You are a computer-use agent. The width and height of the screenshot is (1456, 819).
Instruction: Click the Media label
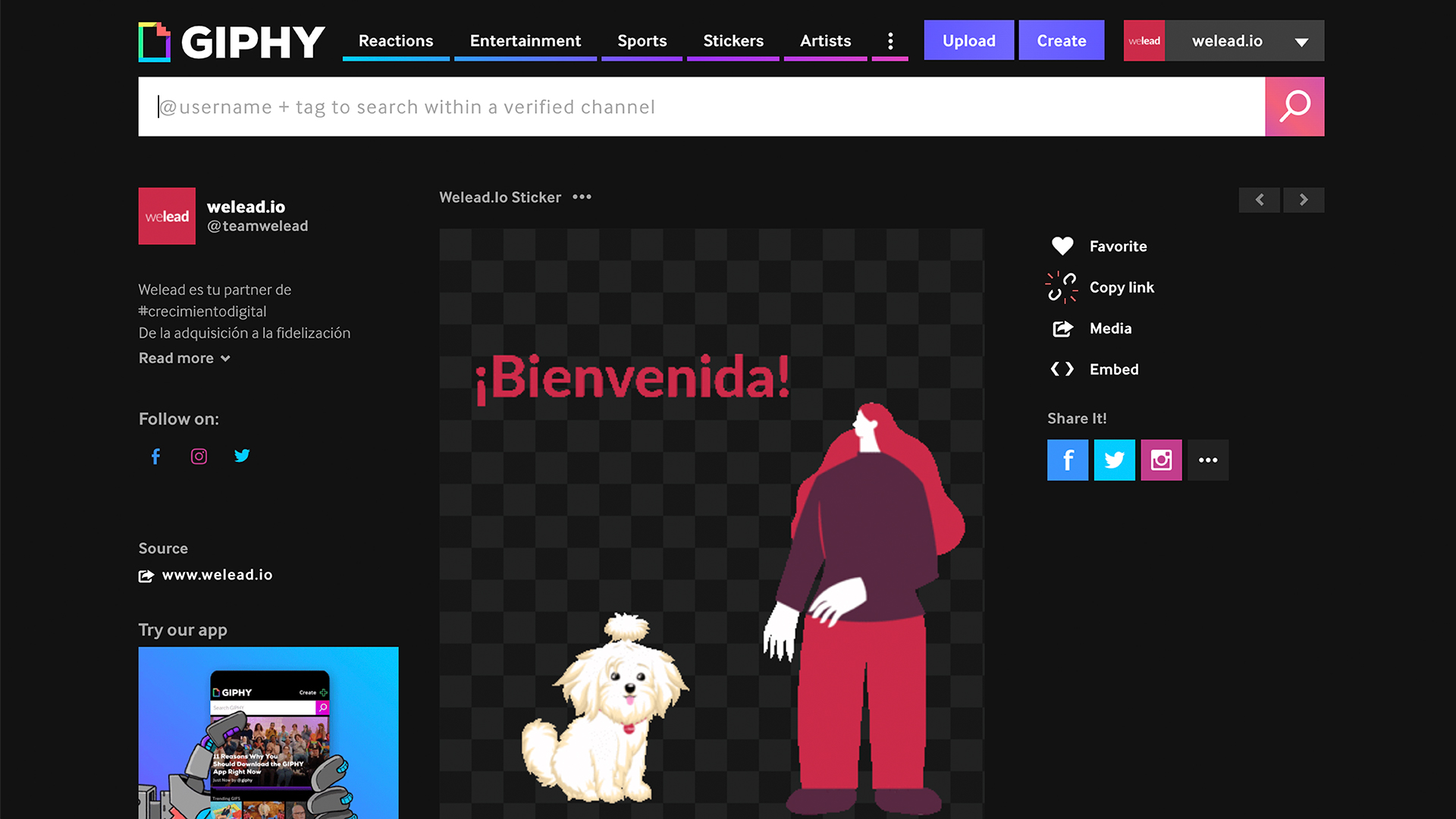click(1110, 328)
